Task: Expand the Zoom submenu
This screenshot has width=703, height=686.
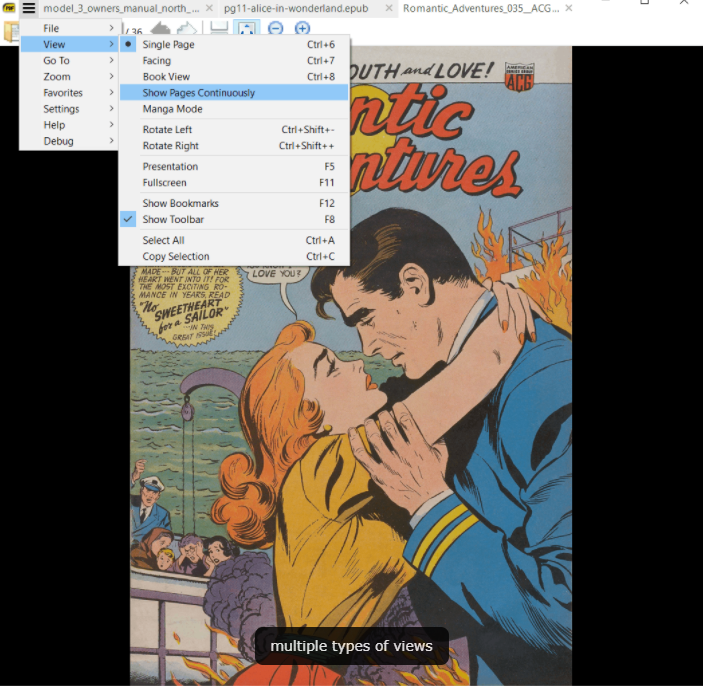Action: [x=69, y=77]
